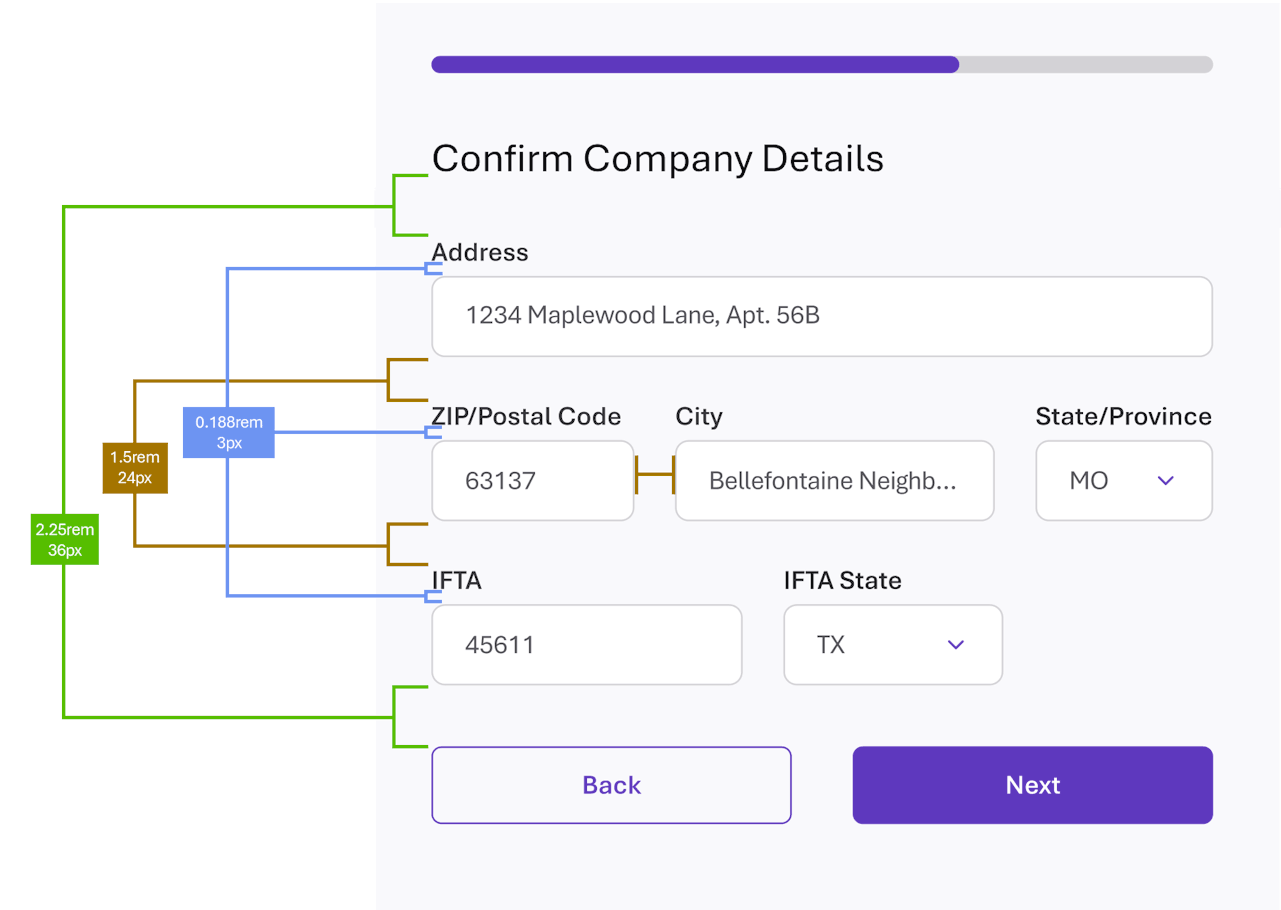This screenshot has height=910, width=1281.
Task: Click the IFTA label above 45611
Action: [x=457, y=581]
